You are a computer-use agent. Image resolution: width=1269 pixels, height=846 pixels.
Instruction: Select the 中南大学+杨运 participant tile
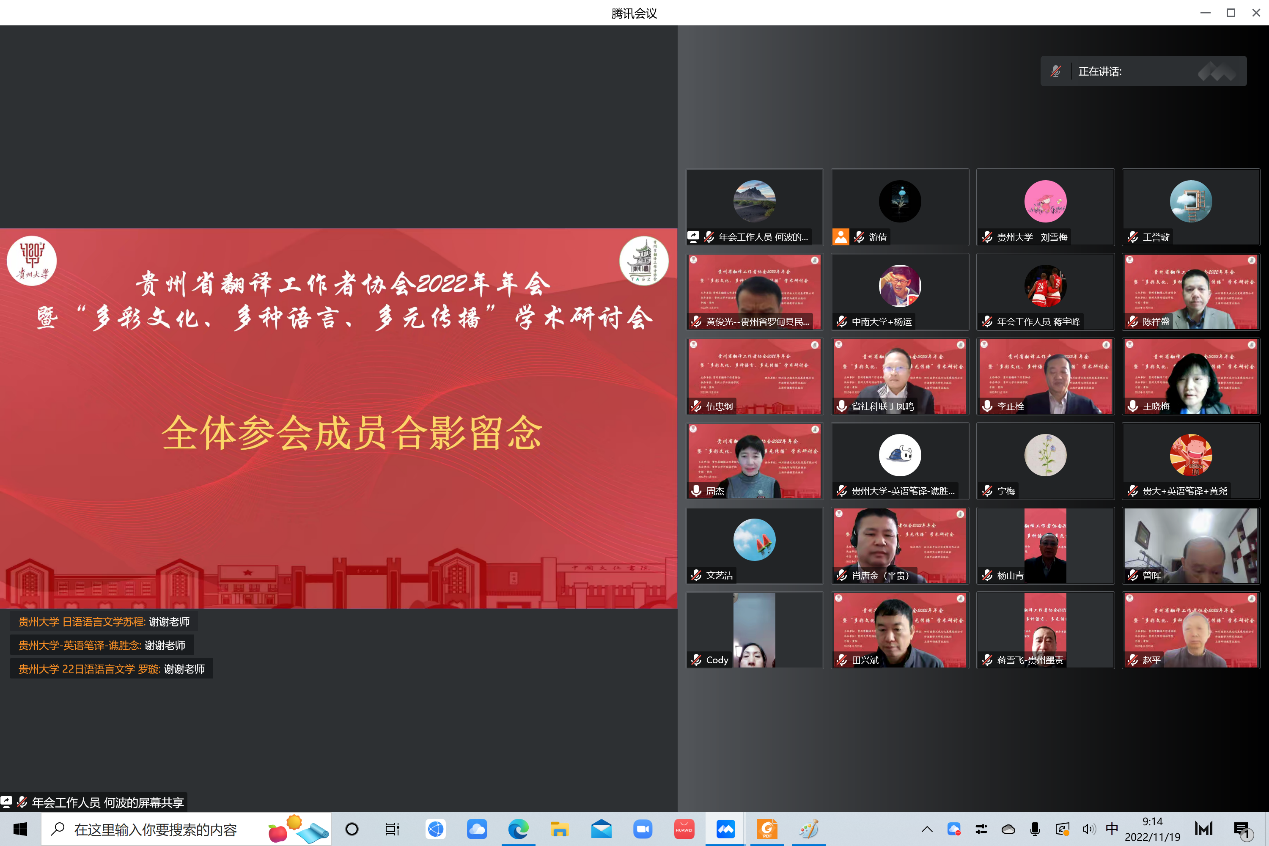pyautogui.click(x=900, y=291)
